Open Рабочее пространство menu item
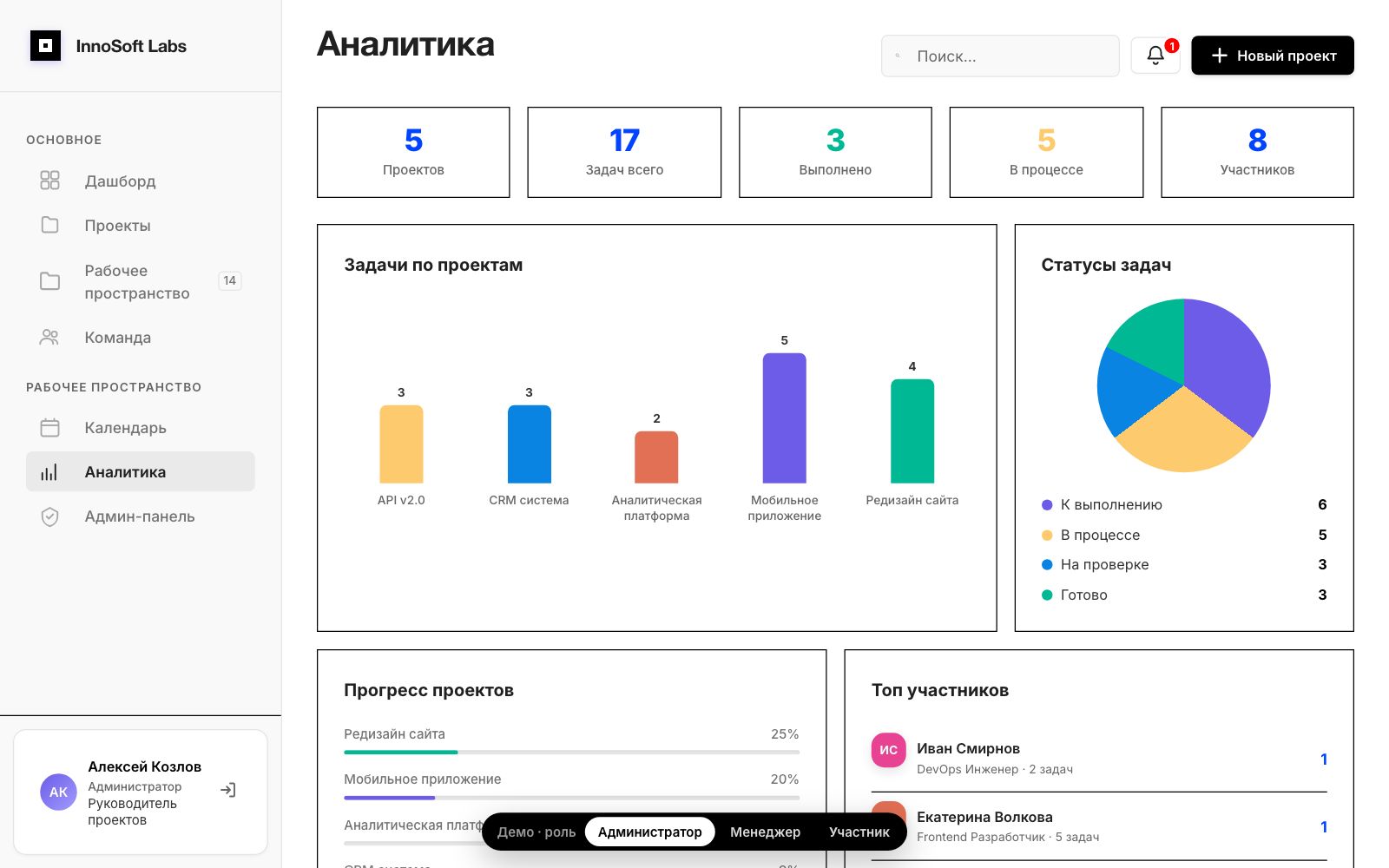The height and width of the screenshot is (868, 1389). [x=141, y=281]
